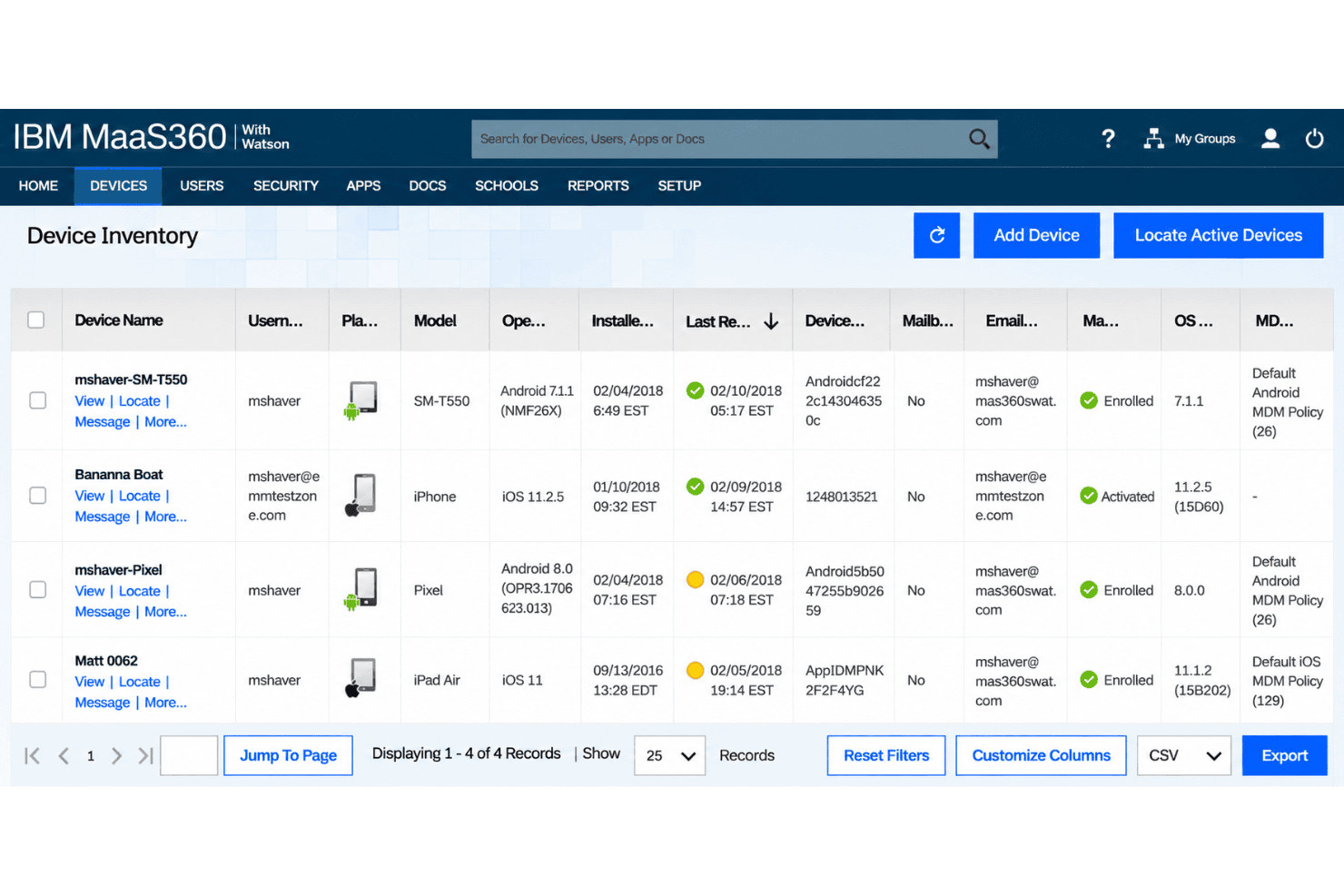Check the mshaver-Pixel row checkbox

[37, 589]
